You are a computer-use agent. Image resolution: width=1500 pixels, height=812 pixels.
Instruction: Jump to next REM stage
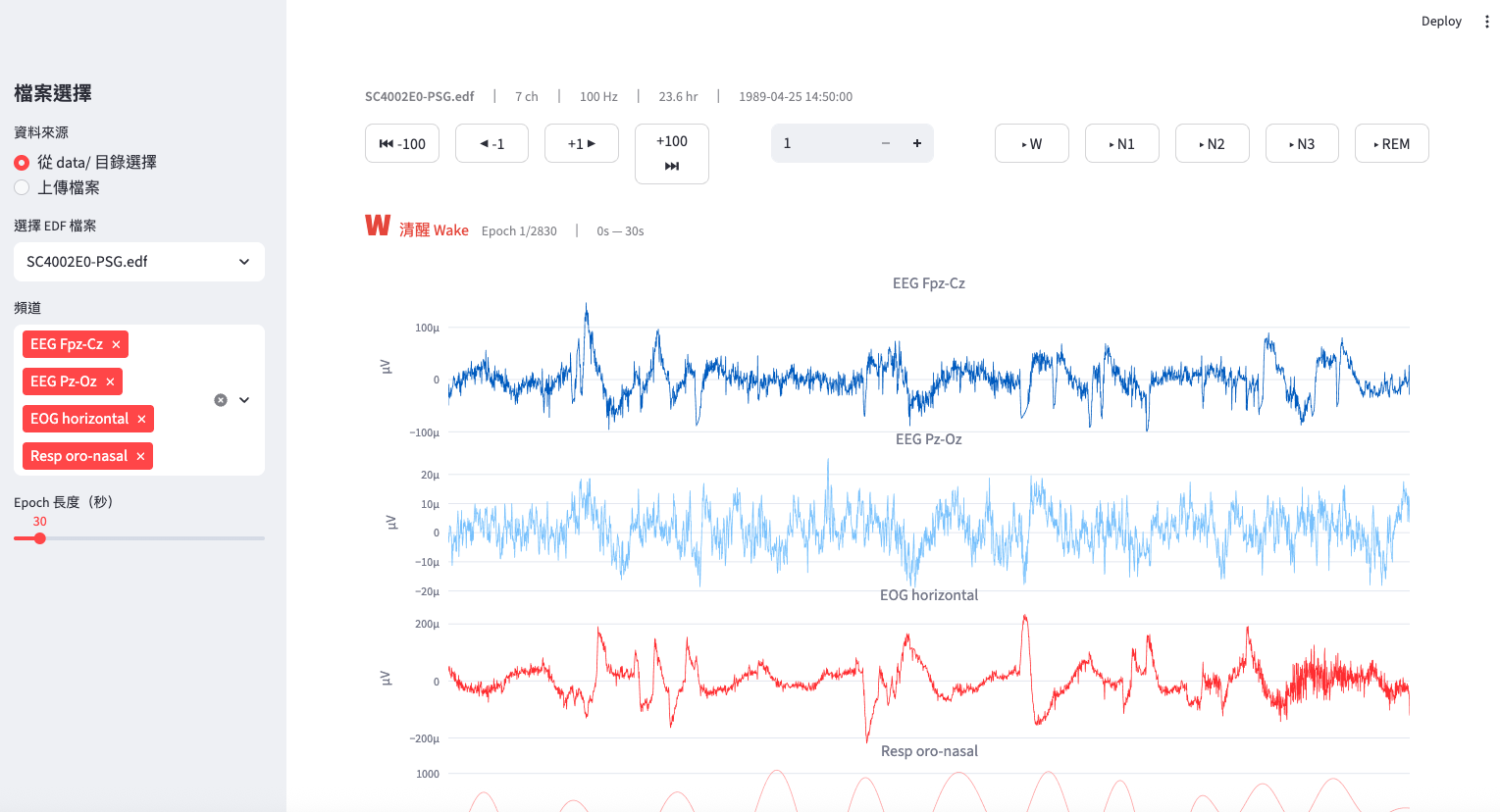pyautogui.click(x=1392, y=143)
